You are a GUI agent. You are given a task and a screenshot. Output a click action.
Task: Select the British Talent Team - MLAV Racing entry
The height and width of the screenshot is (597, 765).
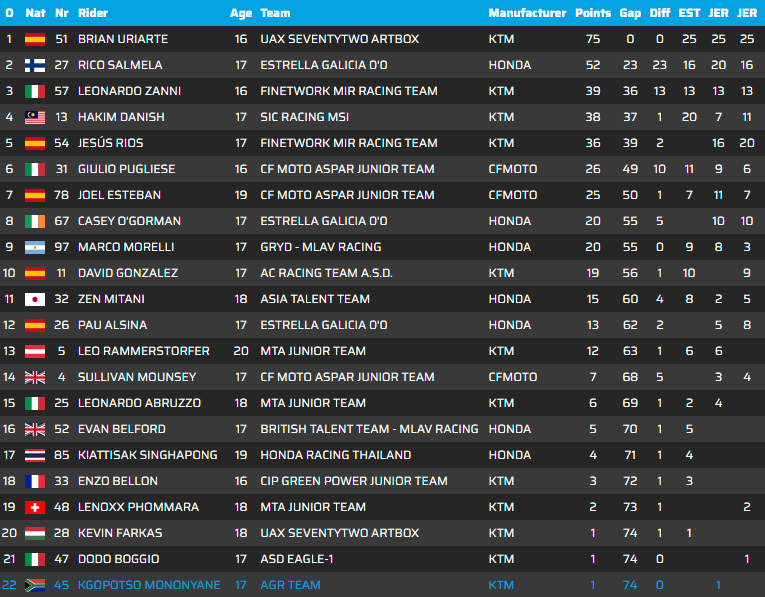pos(369,429)
